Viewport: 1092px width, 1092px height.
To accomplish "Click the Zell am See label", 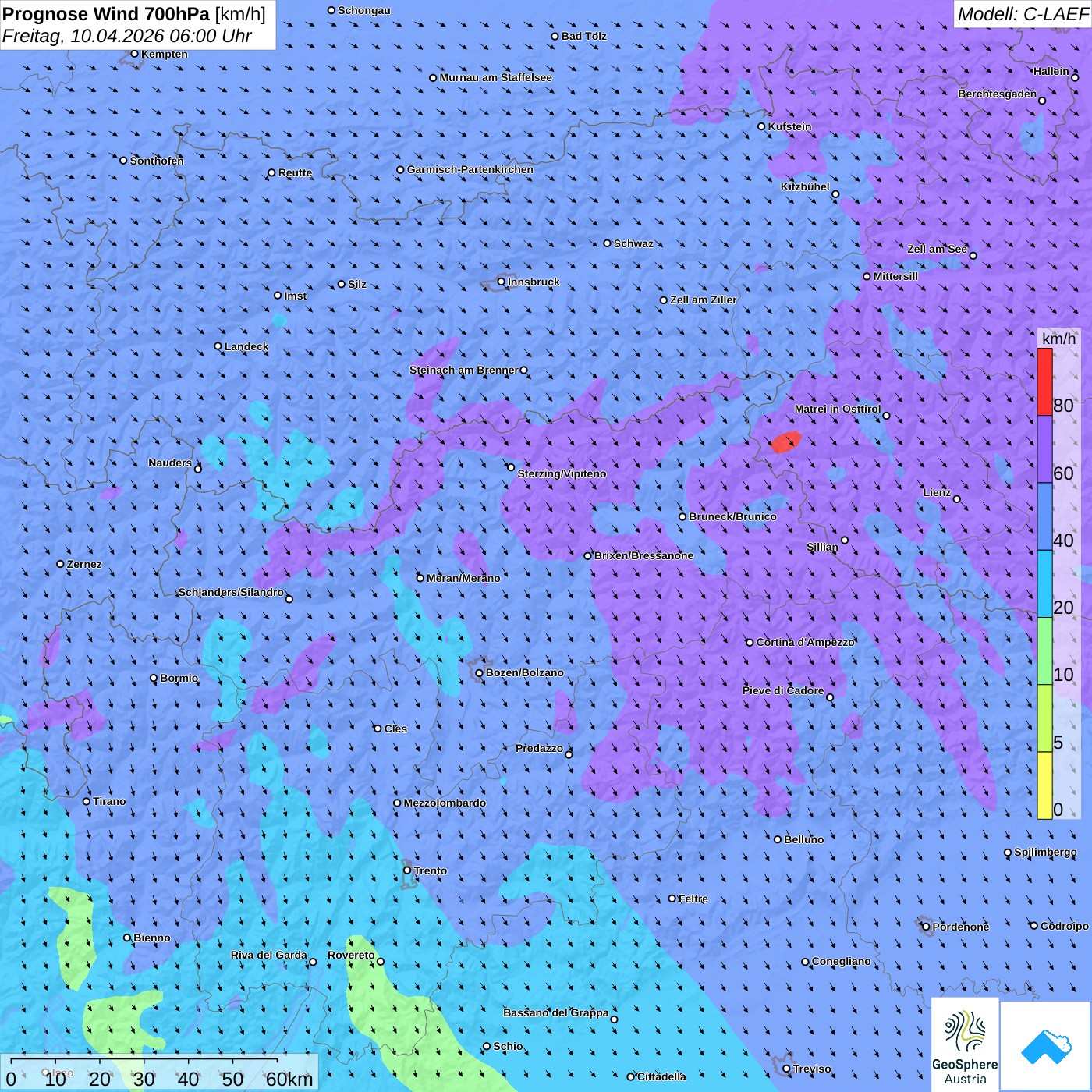I will pos(937,249).
